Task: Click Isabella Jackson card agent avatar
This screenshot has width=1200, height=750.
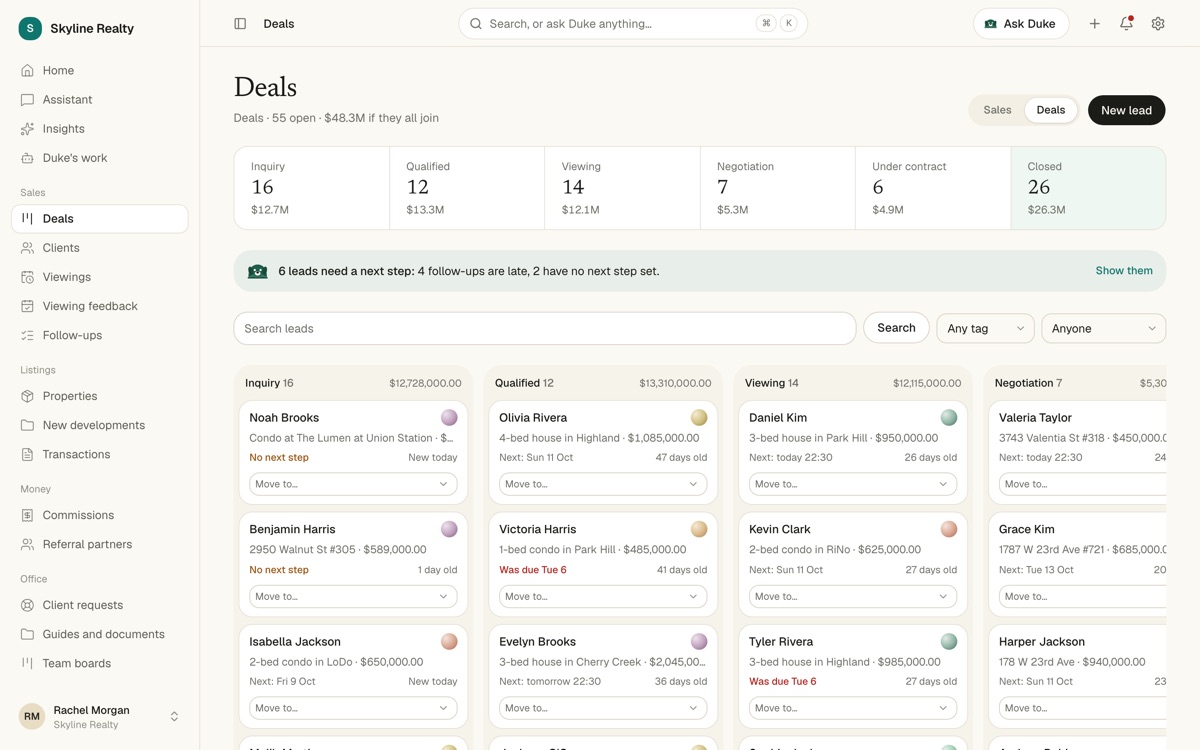Action: pos(449,641)
